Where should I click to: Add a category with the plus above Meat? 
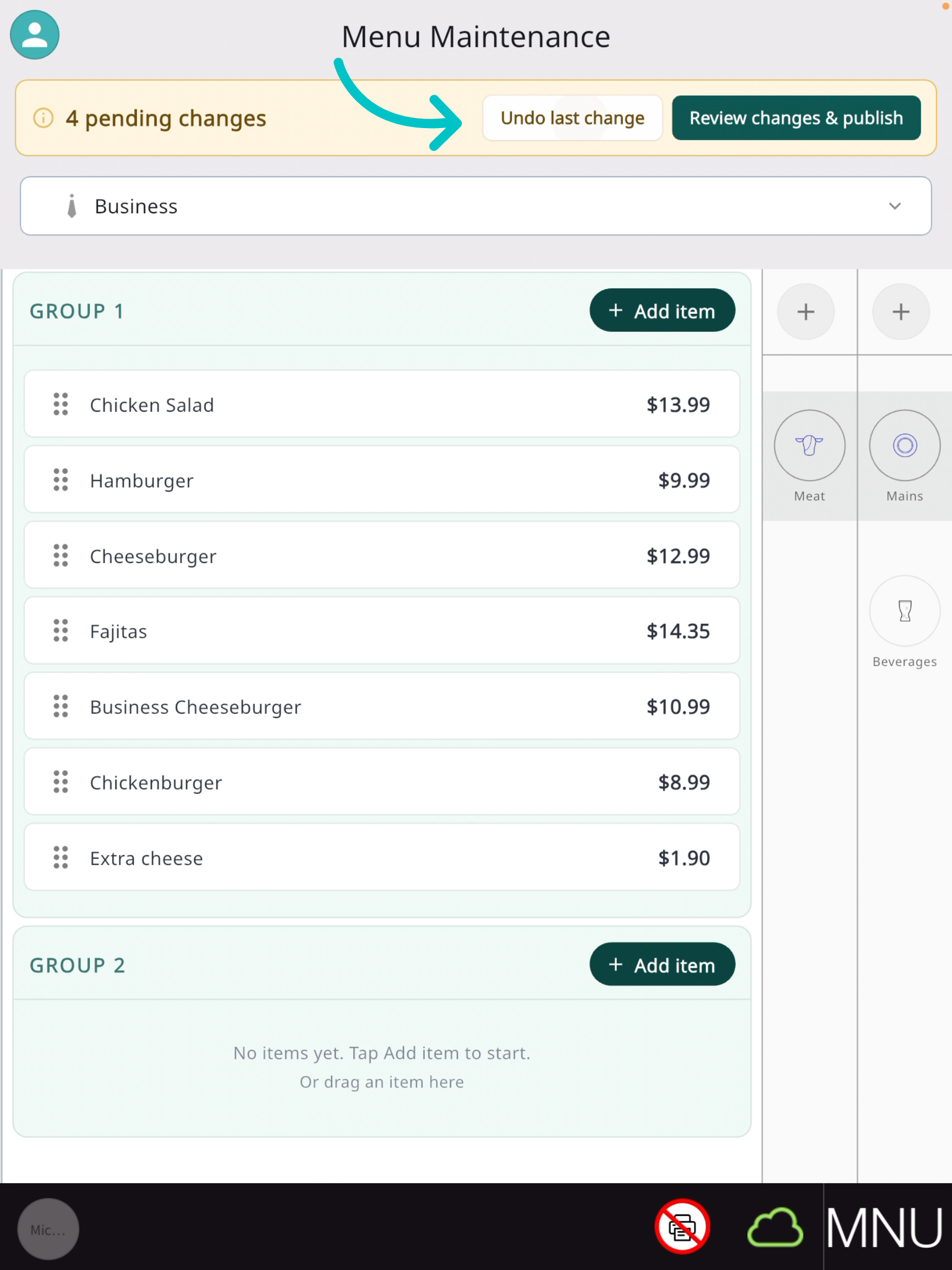805,312
